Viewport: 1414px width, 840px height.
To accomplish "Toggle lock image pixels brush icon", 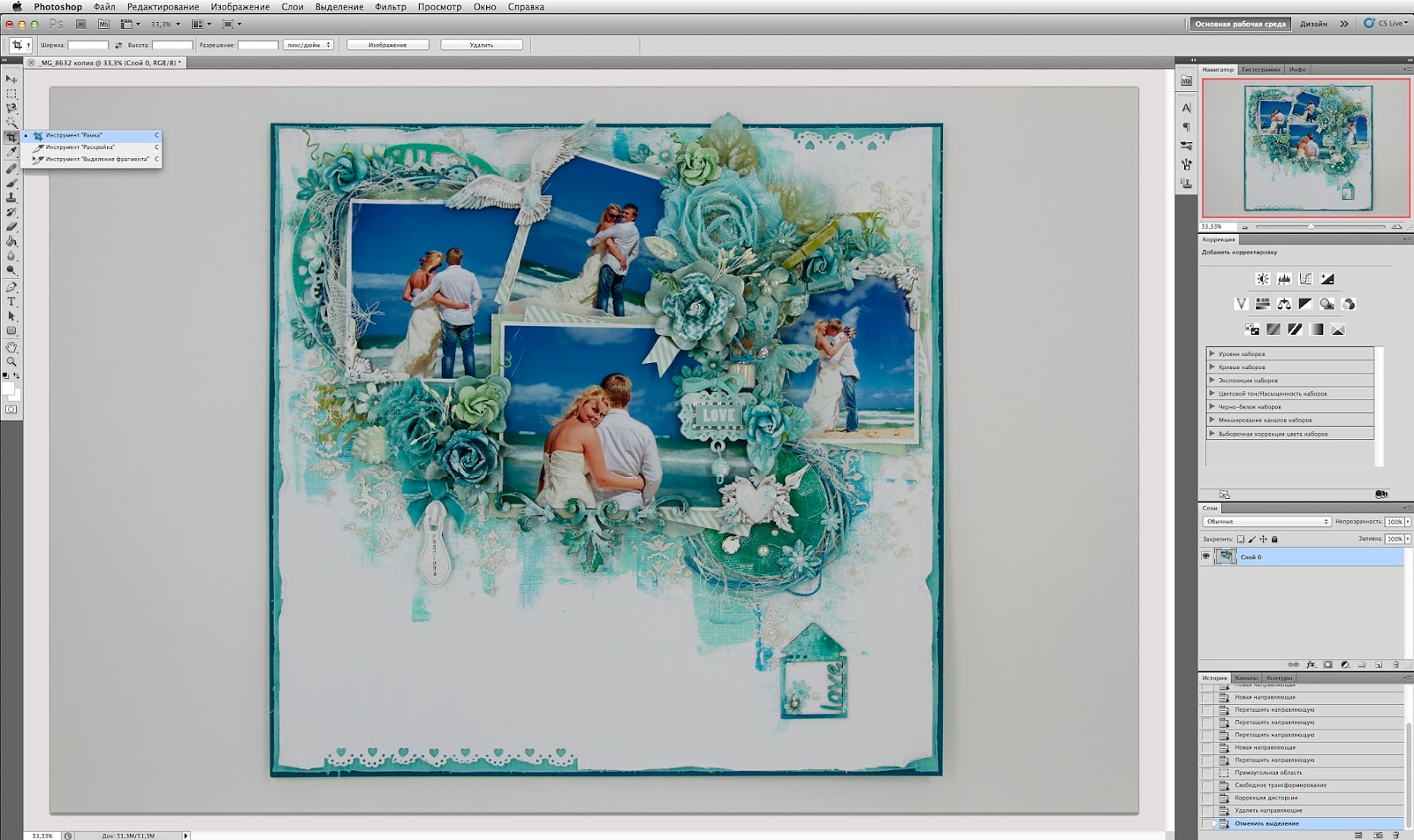I will [1251, 539].
